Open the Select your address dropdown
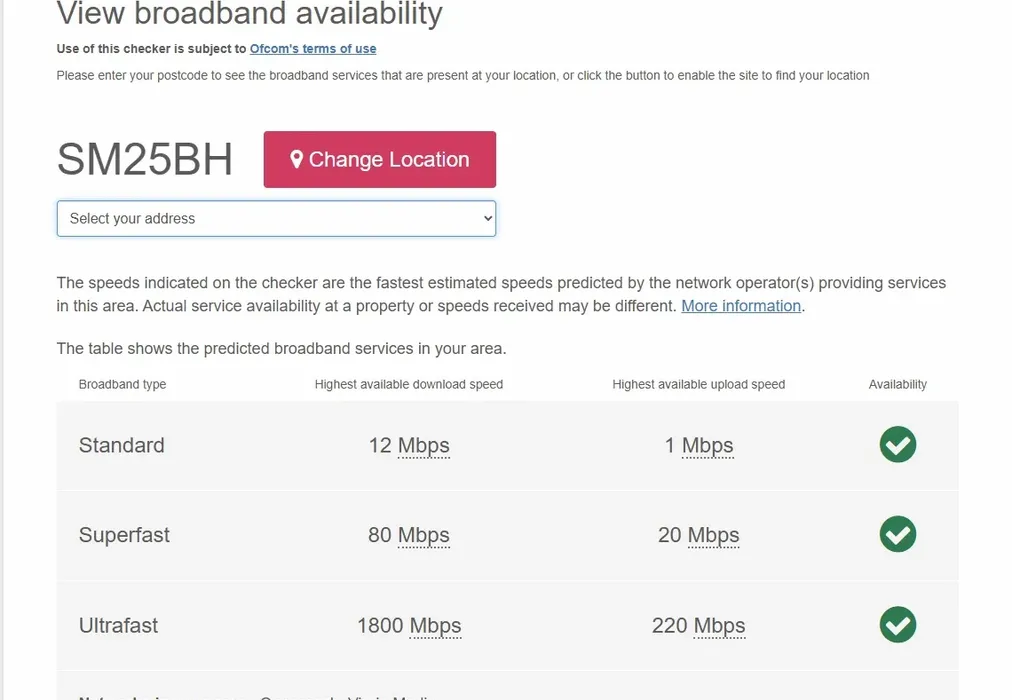 point(276,219)
